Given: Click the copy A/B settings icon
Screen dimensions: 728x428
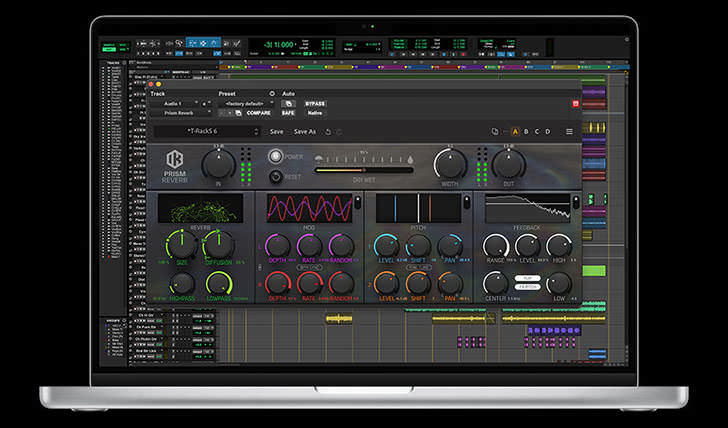Looking at the screenshot, I should [x=494, y=132].
